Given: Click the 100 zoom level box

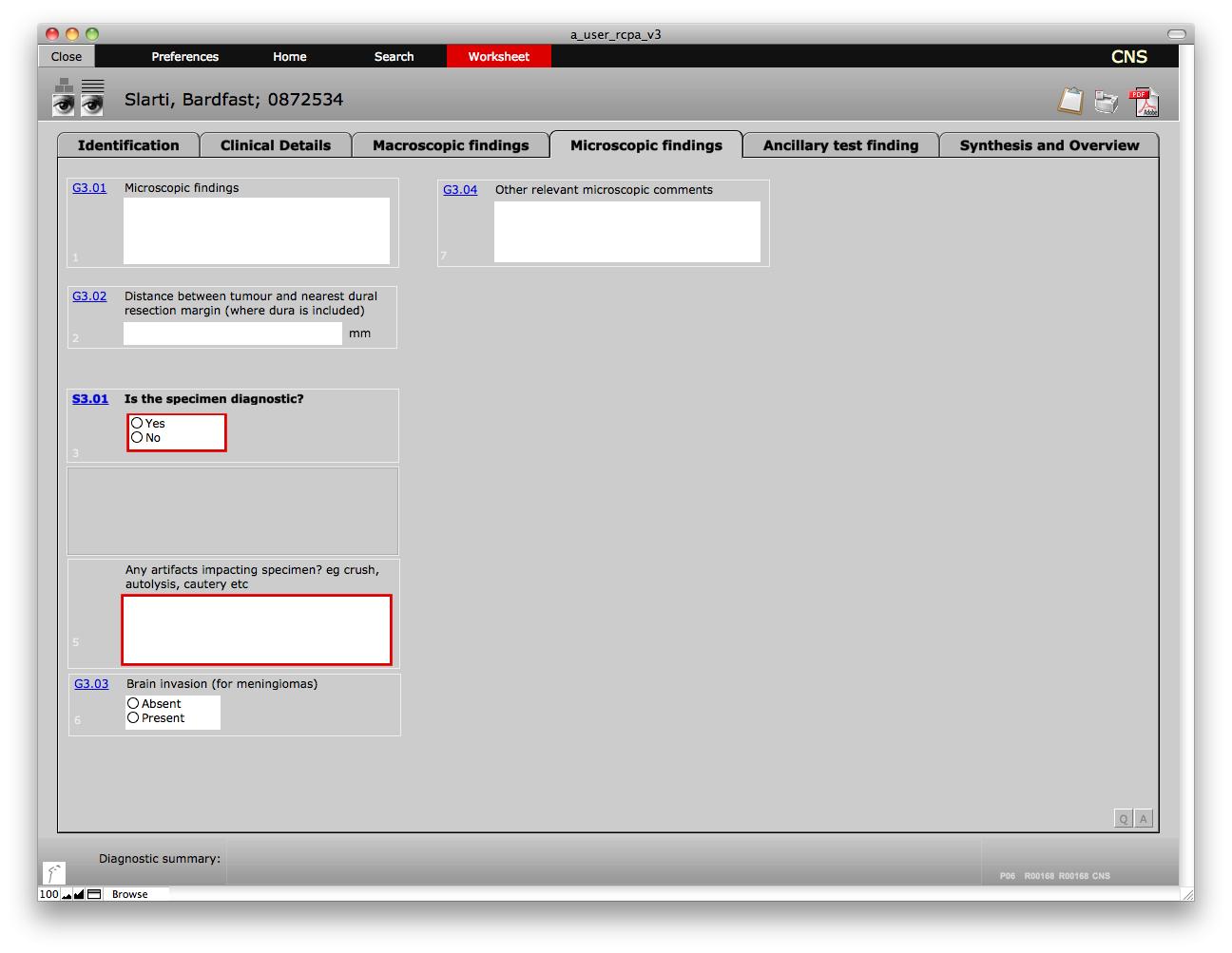Looking at the screenshot, I should (48, 894).
